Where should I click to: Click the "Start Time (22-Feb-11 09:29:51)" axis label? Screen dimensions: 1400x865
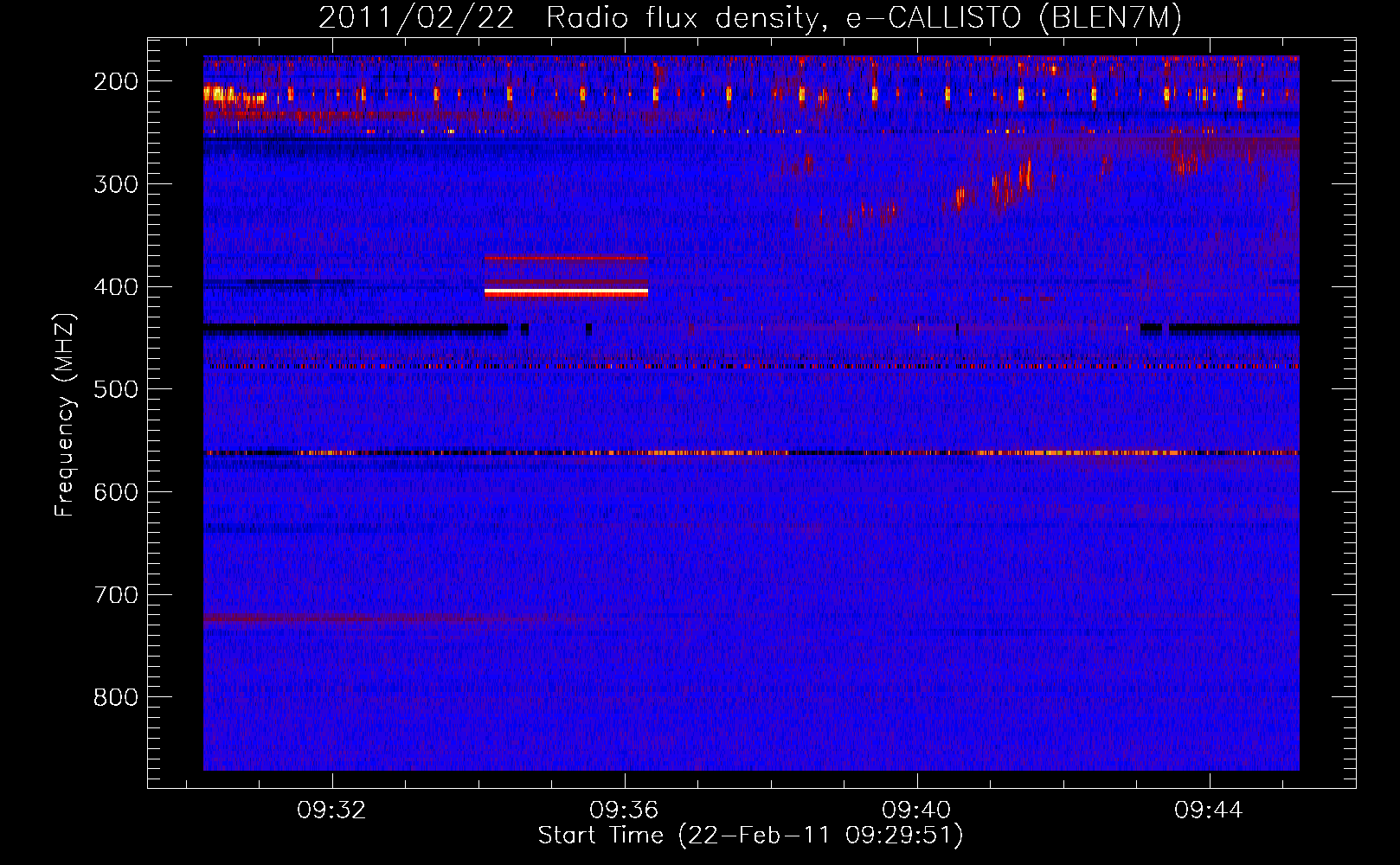[750, 836]
